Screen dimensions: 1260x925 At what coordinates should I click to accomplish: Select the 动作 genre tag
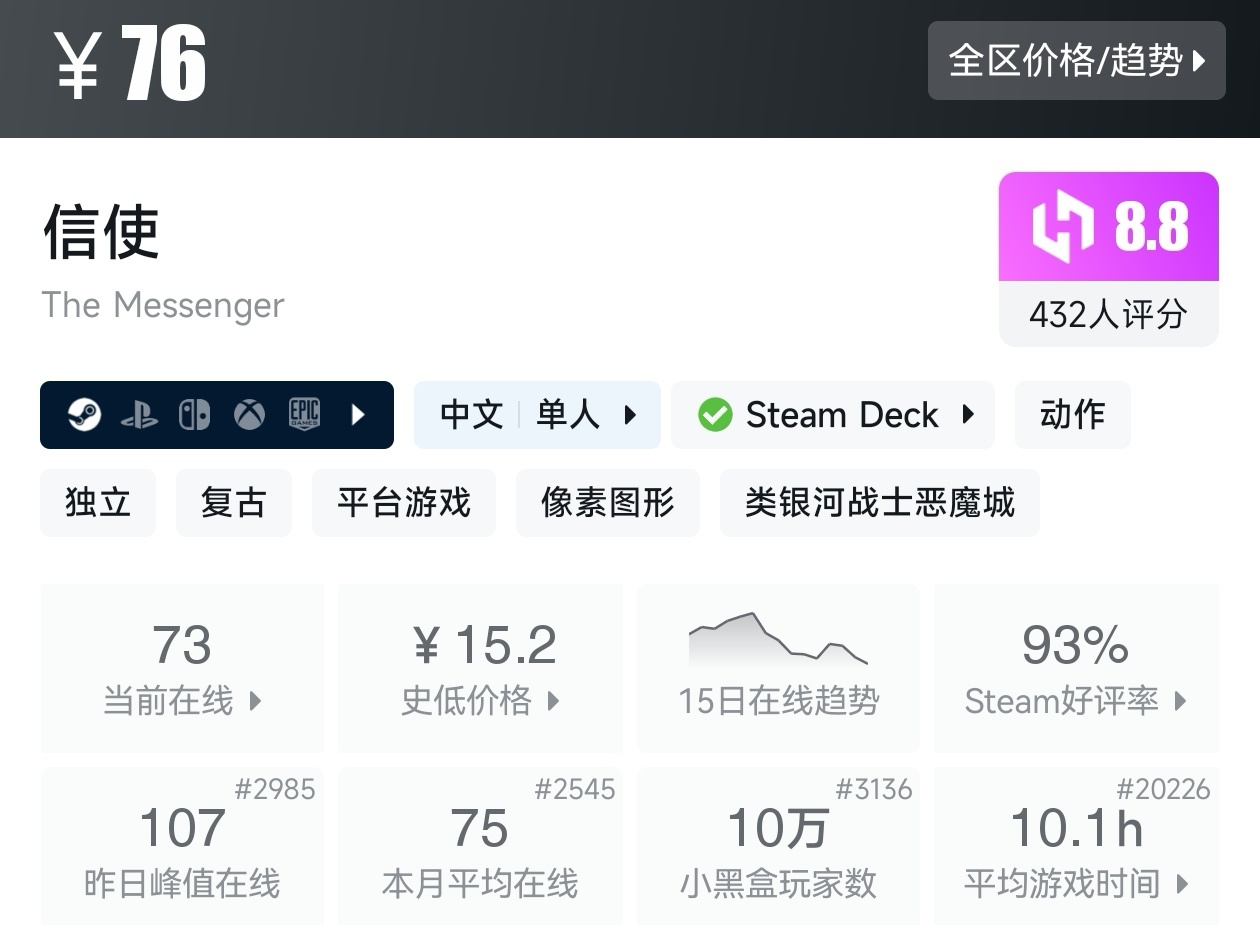[x=1072, y=414]
